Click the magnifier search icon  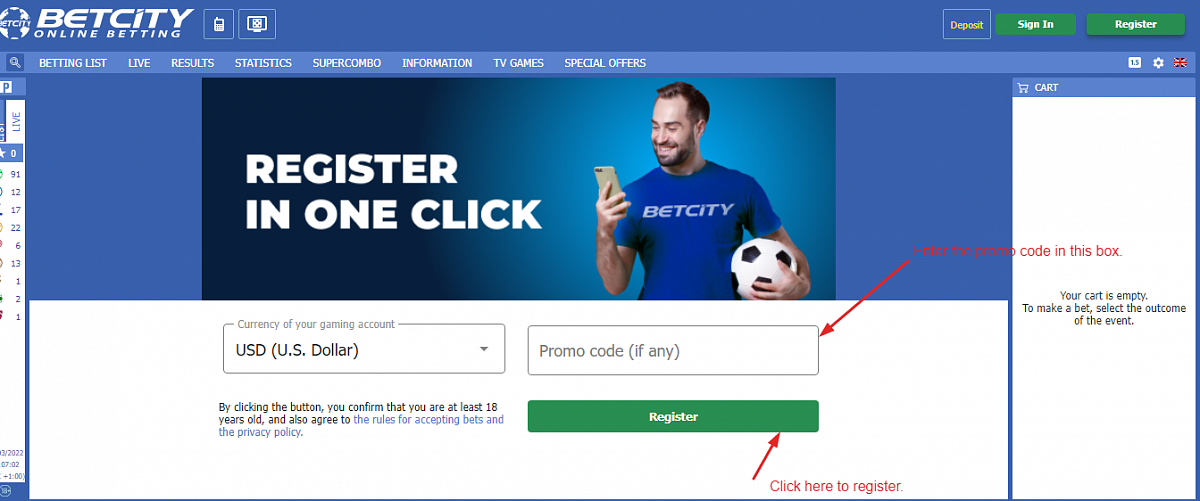[15, 62]
